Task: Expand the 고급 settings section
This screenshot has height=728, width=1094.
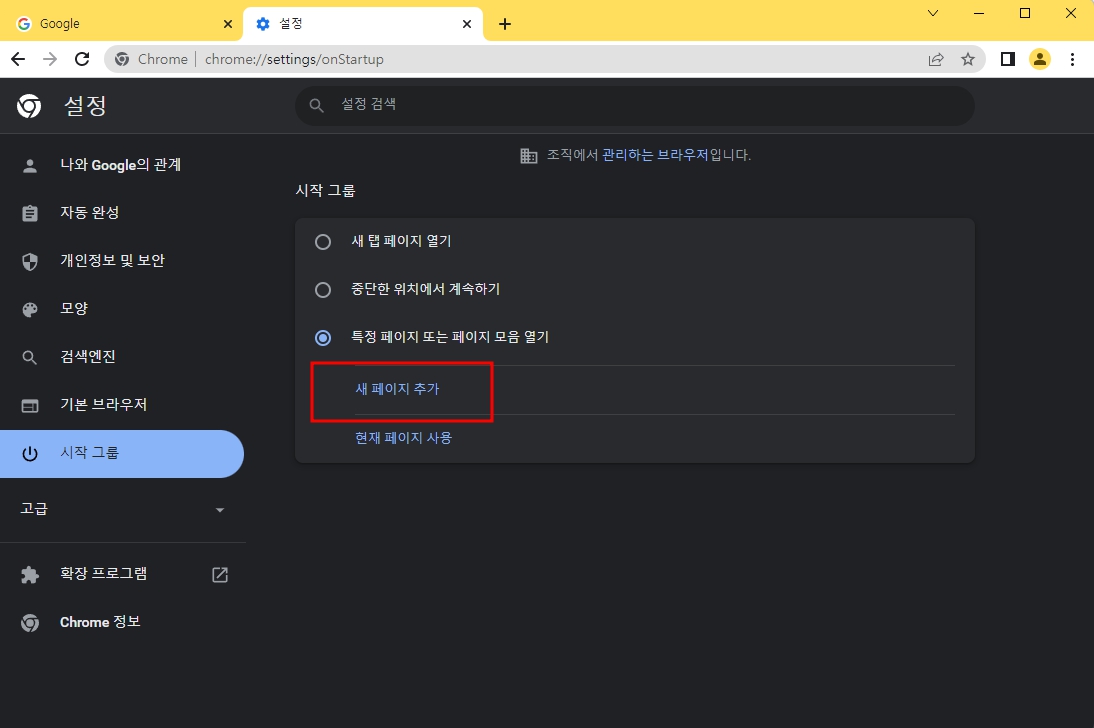Action: tap(219, 508)
